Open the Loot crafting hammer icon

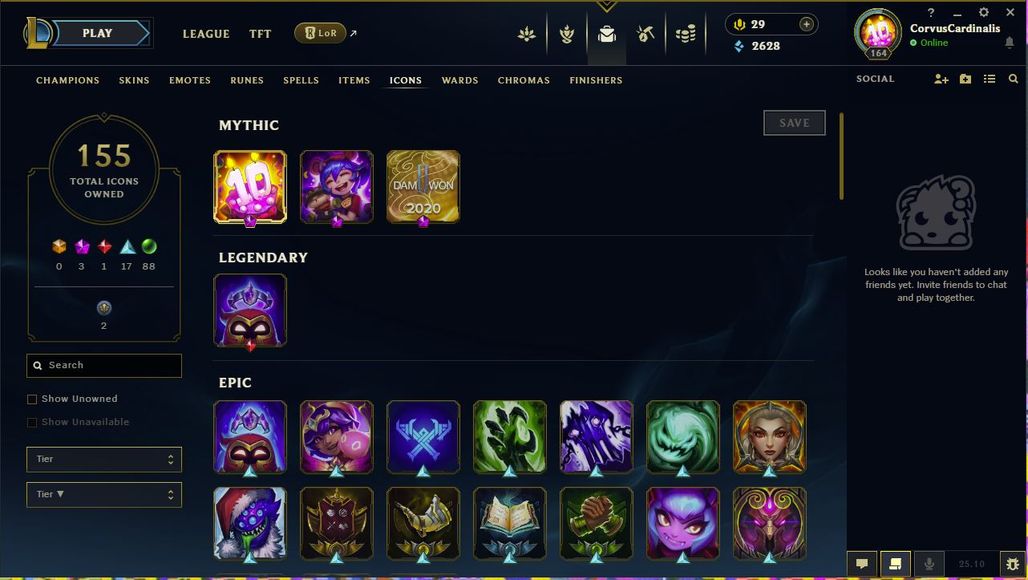[x=646, y=33]
